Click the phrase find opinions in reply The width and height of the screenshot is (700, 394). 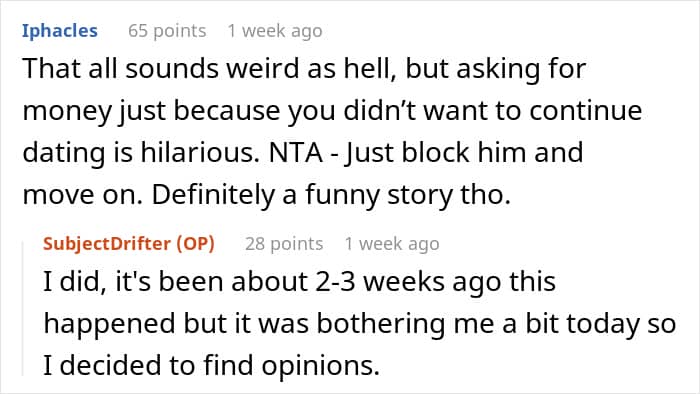292,365
